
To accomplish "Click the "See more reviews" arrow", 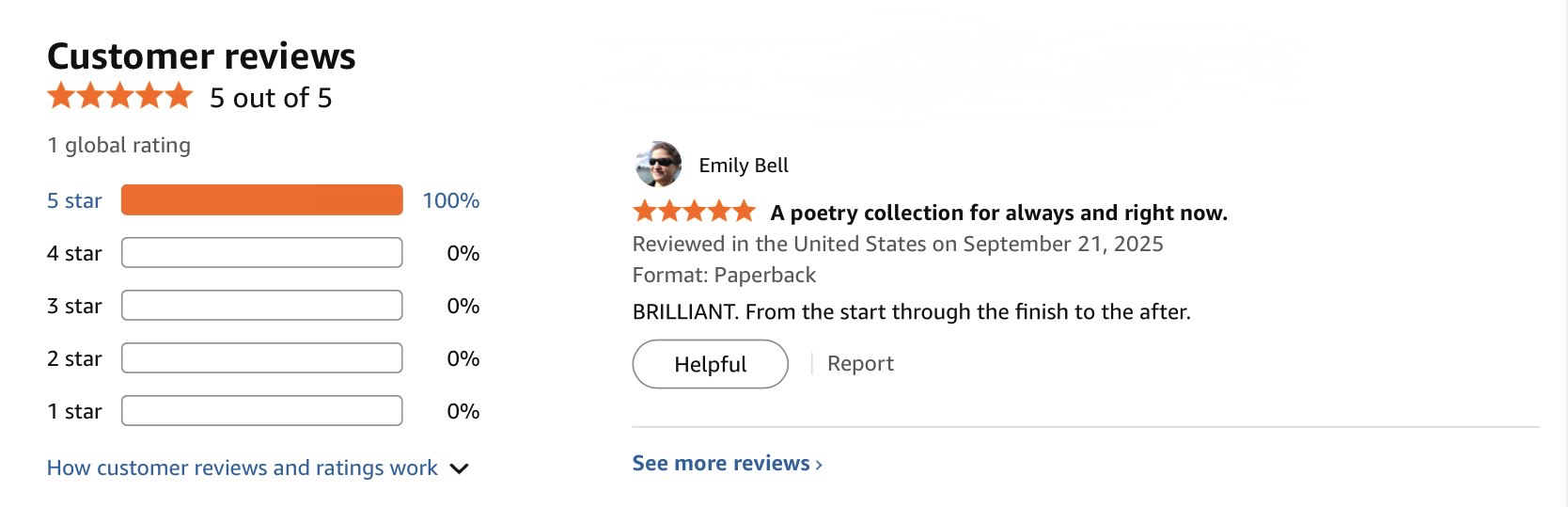I will [819, 465].
